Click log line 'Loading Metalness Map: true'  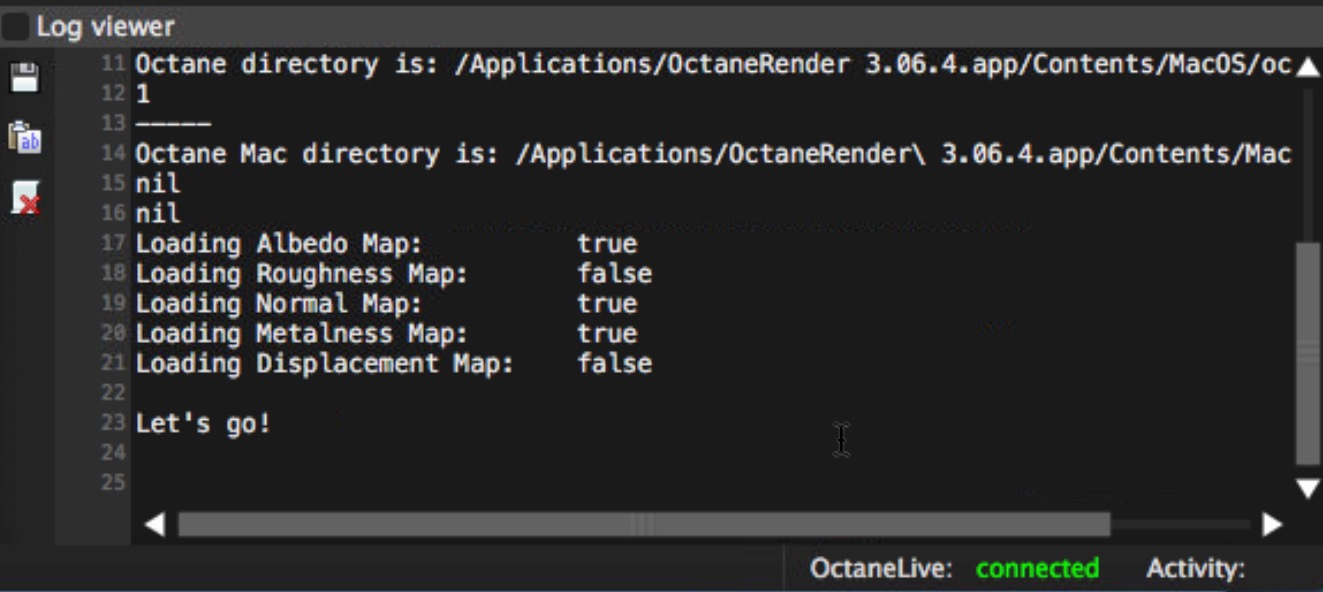(x=386, y=334)
